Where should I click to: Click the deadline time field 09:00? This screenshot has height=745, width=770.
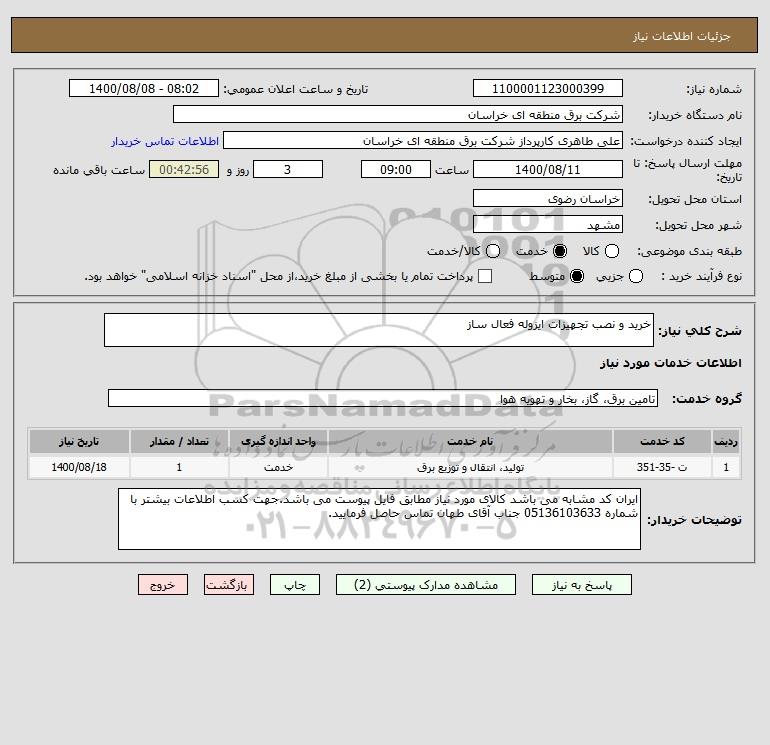[396, 169]
